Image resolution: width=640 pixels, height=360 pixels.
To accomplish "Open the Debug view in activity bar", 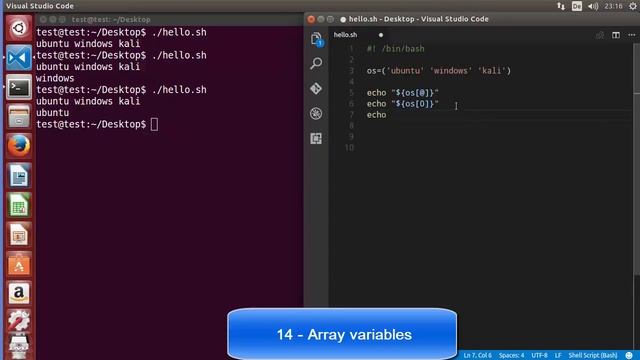I will tap(316, 113).
